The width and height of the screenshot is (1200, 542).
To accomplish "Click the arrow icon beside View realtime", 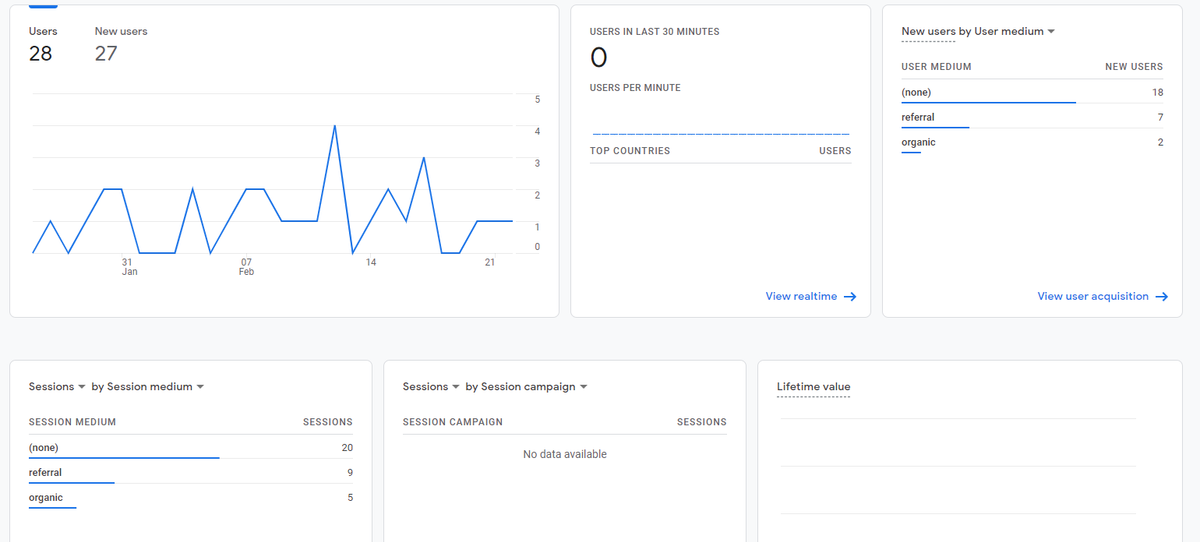I will coord(850,297).
